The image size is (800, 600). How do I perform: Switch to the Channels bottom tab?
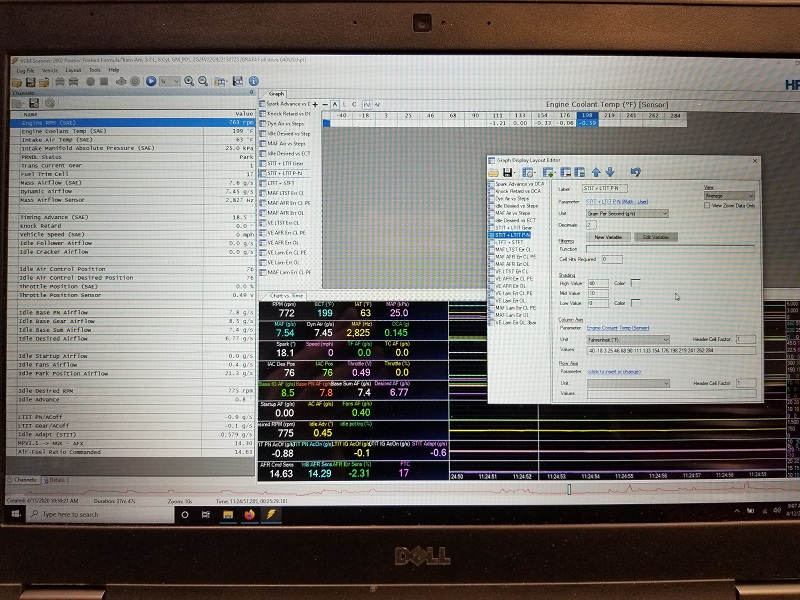pyautogui.click(x=23, y=480)
